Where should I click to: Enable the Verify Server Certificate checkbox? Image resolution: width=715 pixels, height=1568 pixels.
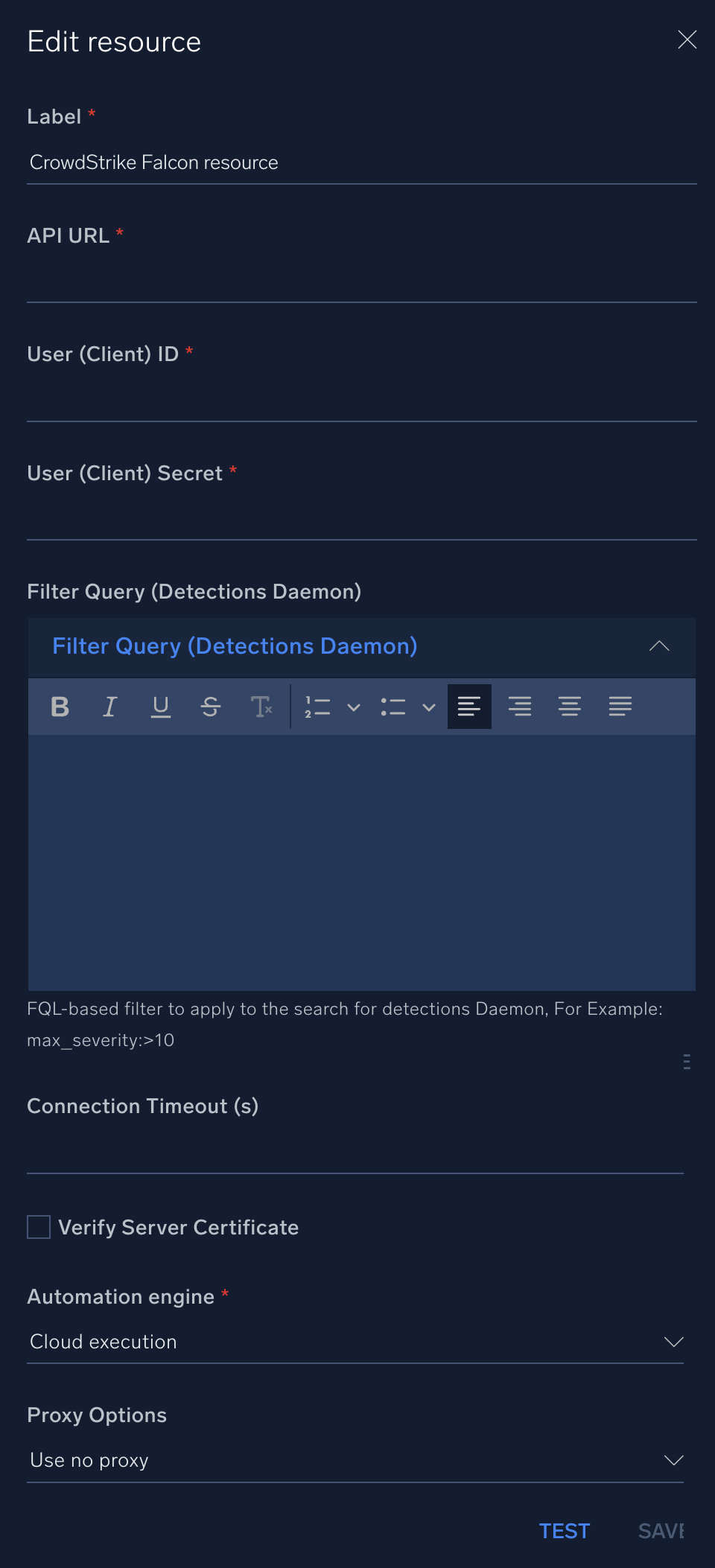pos(38,1227)
